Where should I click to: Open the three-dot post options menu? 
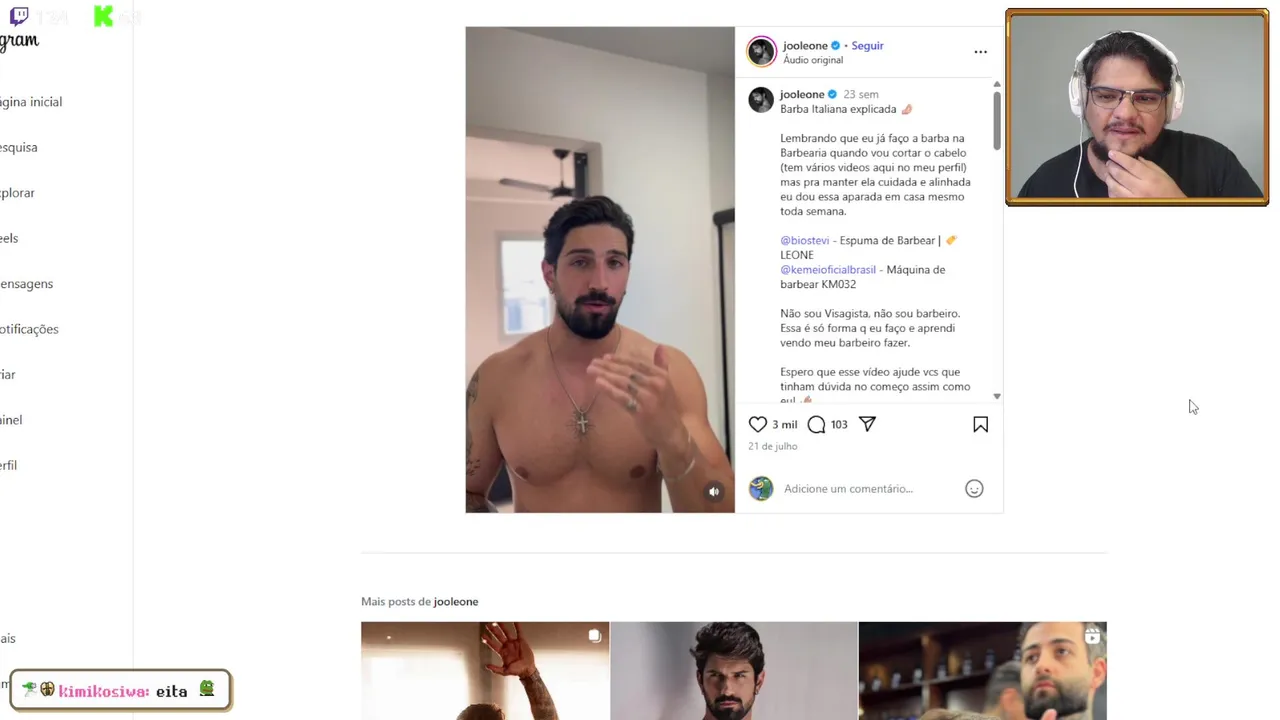point(980,52)
